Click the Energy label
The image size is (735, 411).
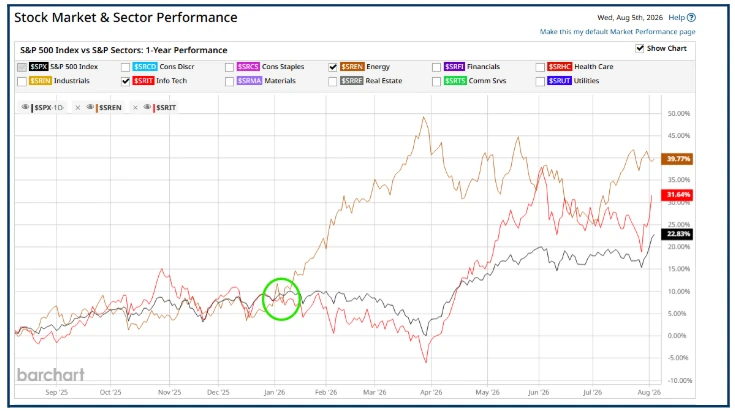(378, 67)
